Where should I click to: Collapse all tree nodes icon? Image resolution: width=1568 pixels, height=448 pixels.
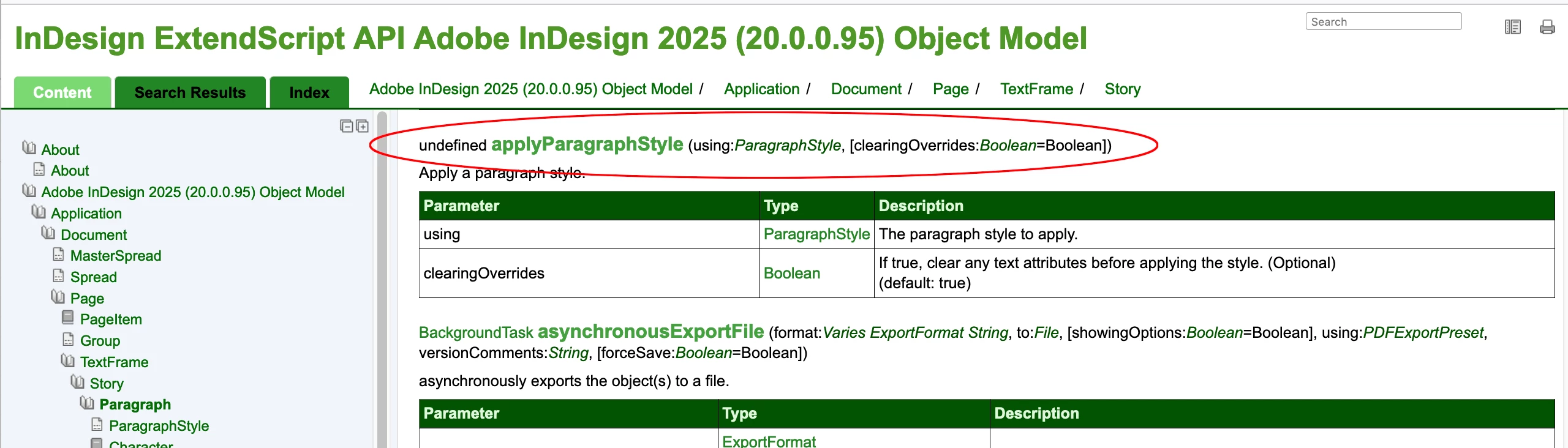click(x=347, y=126)
